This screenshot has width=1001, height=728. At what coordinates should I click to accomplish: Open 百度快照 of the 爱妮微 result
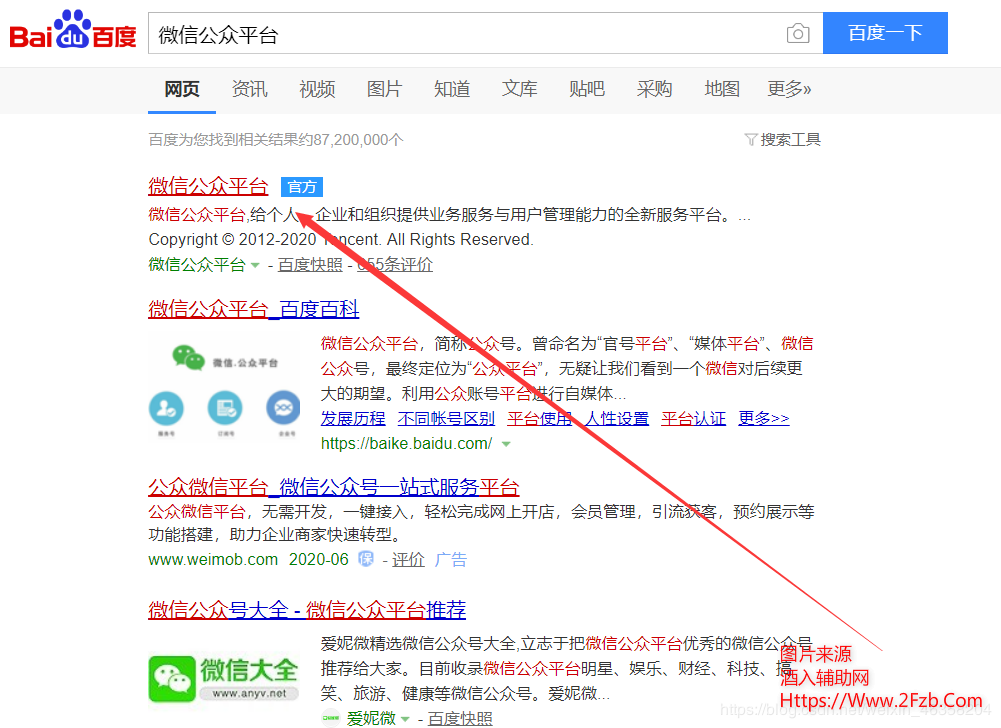tap(460, 719)
